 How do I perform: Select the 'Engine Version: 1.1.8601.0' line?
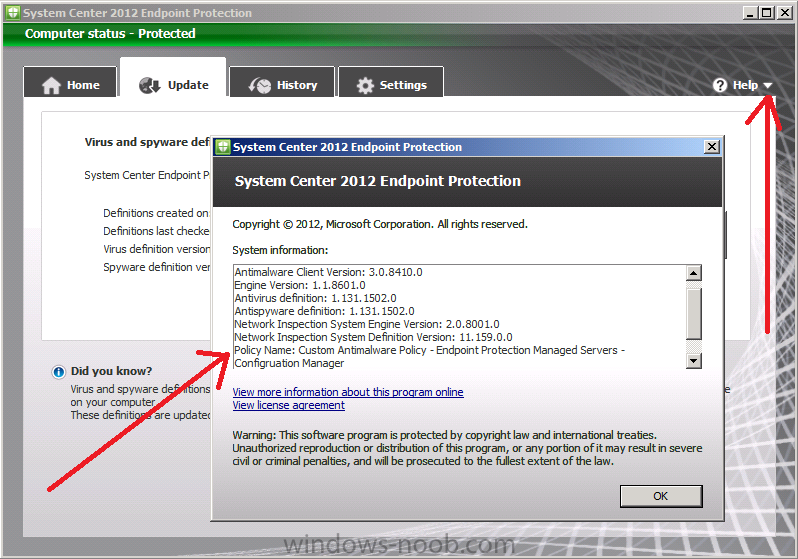coord(300,285)
